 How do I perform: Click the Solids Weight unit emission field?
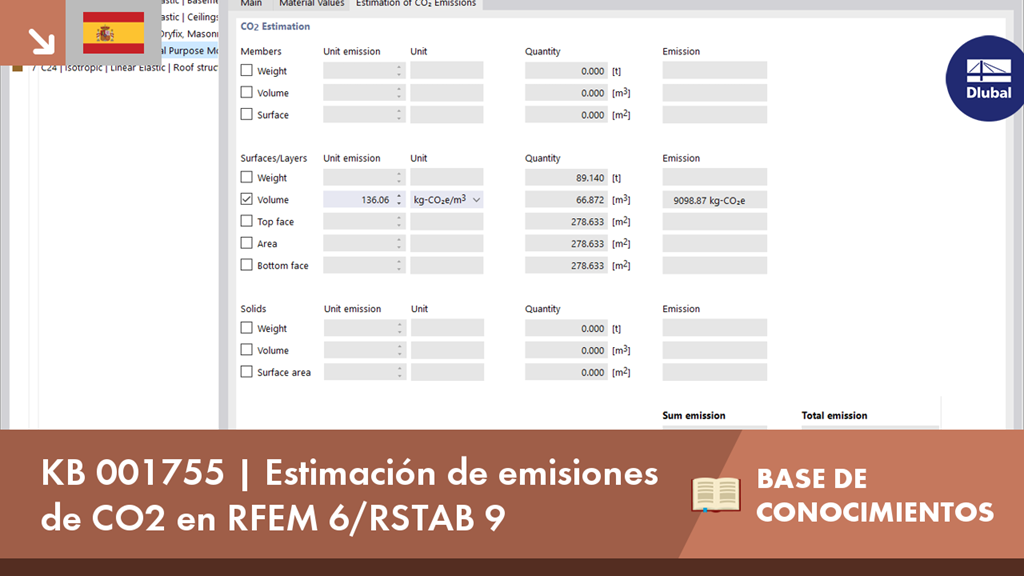[364, 328]
